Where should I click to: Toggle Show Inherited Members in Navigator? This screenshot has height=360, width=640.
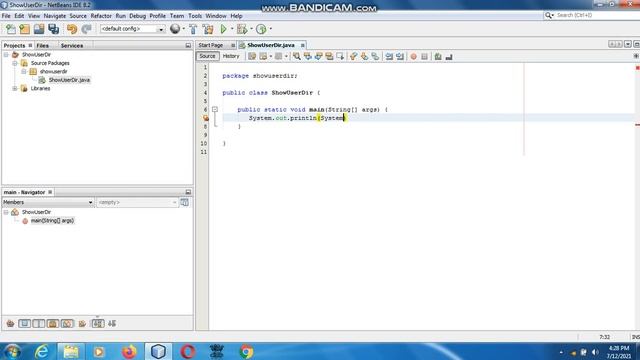point(10,324)
